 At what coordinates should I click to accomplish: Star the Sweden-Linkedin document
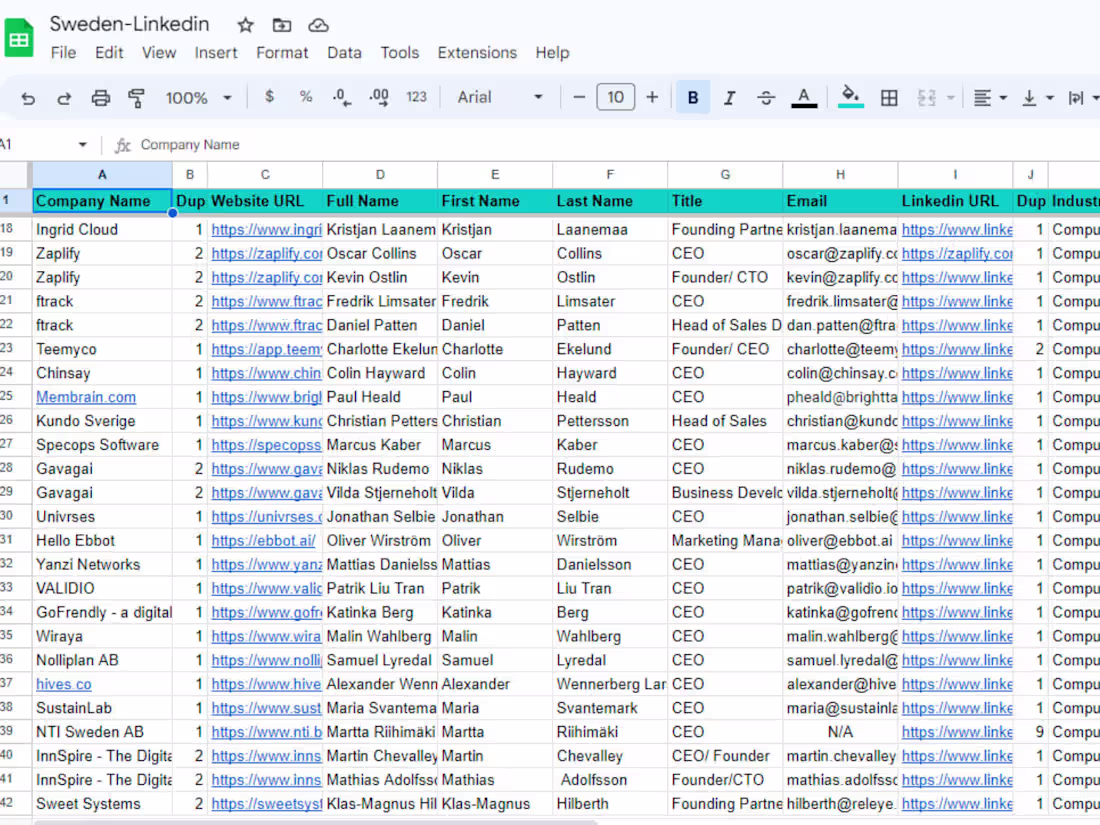click(245, 25)
